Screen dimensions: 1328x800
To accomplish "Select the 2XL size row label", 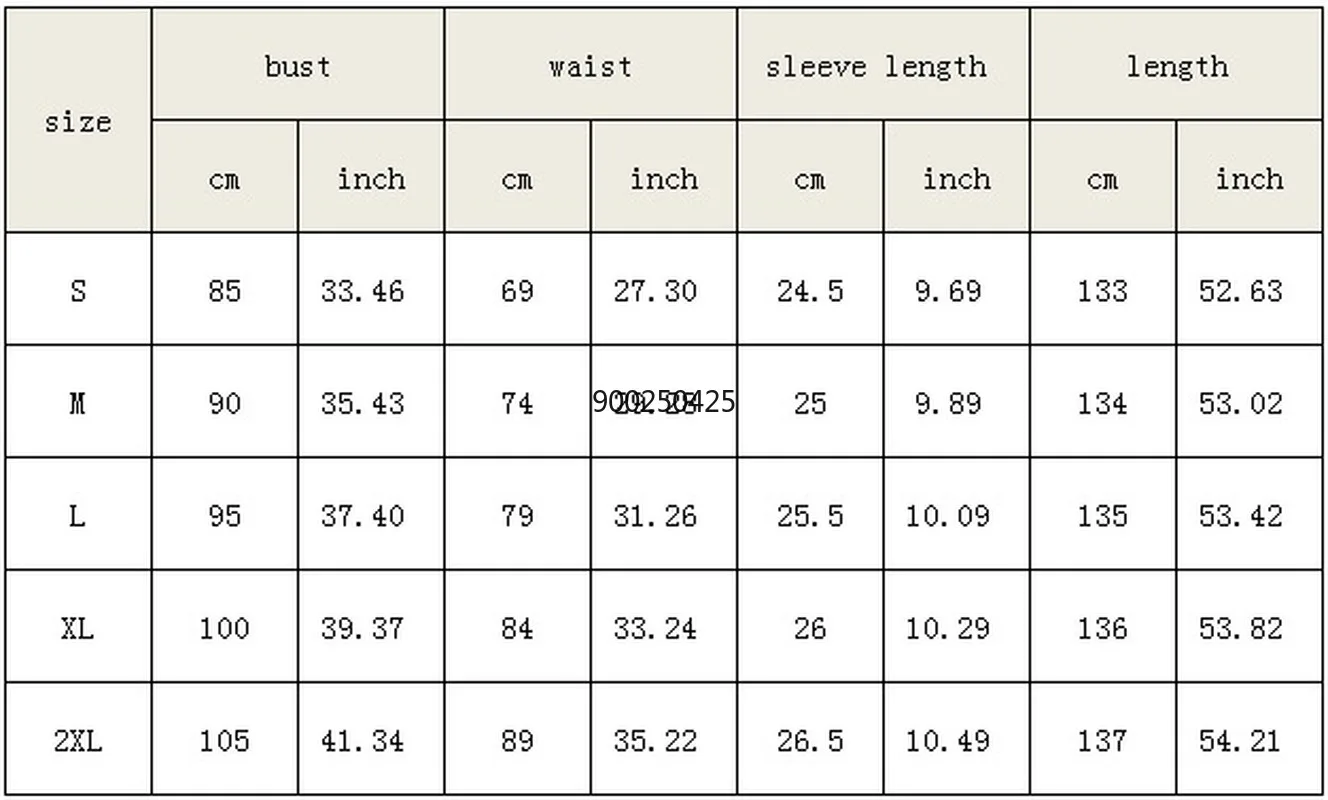I will point(77,741).
